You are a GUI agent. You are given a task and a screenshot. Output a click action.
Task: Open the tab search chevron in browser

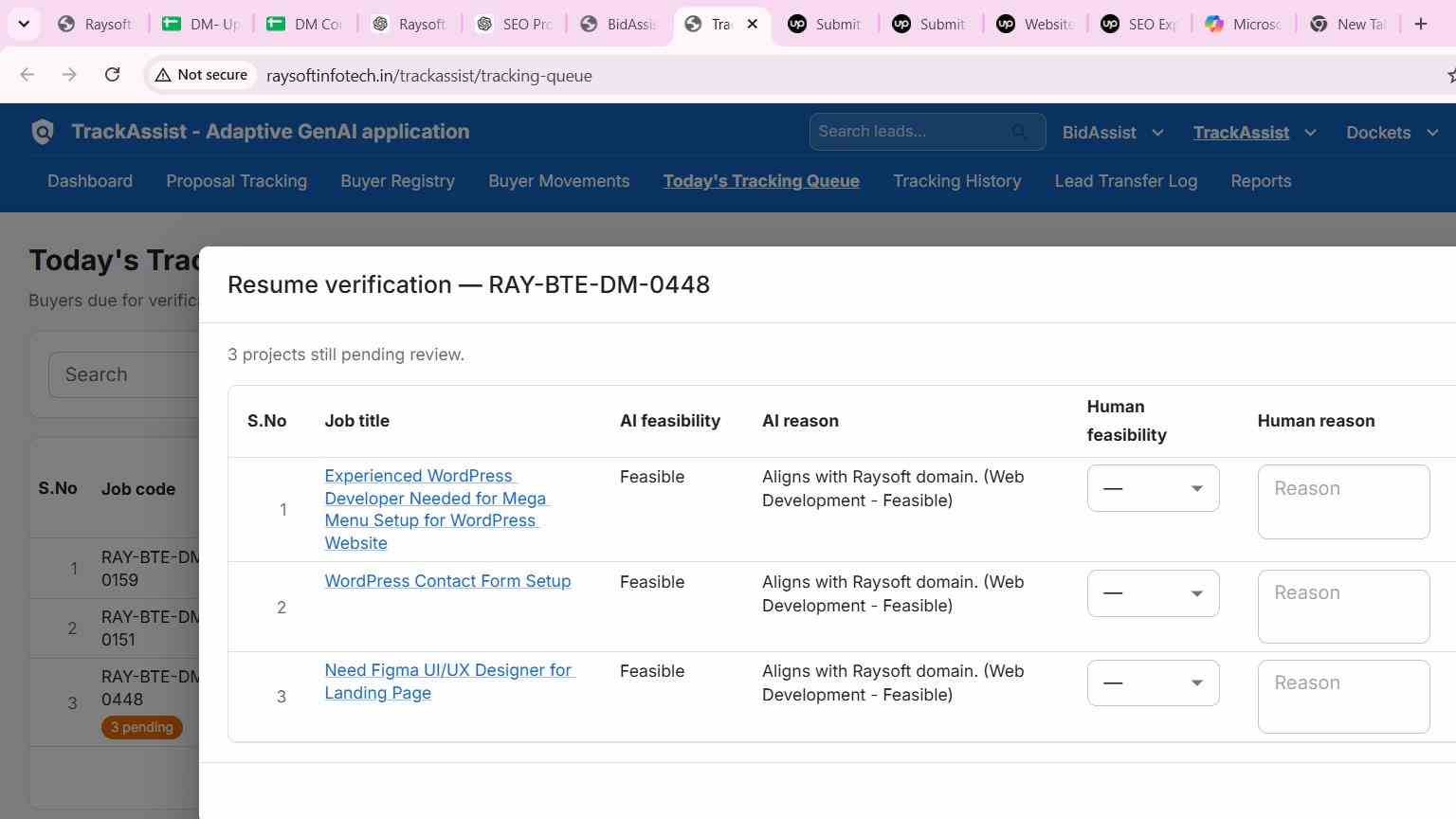(x=24, y=24)
